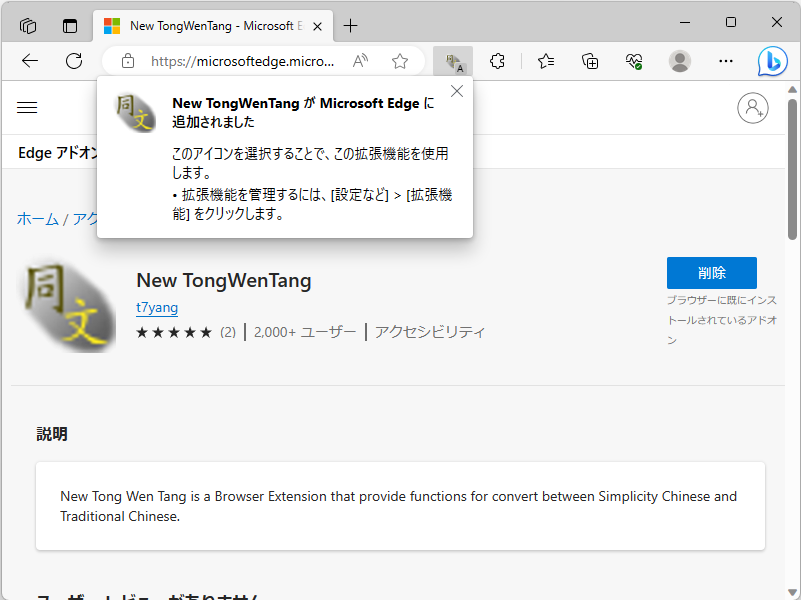The width and height of the screenshot is (801, 600).
Task: Dismiss the extension added notification
Action: pos(456,90)
